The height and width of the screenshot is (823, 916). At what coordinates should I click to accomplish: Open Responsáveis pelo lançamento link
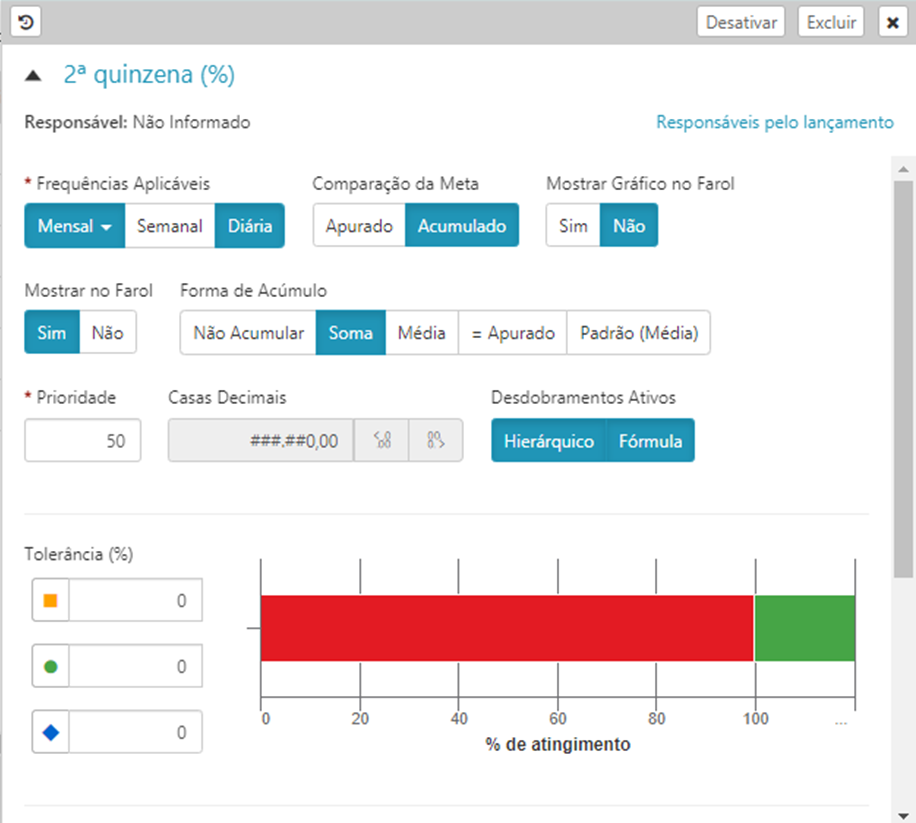point(775,122)
